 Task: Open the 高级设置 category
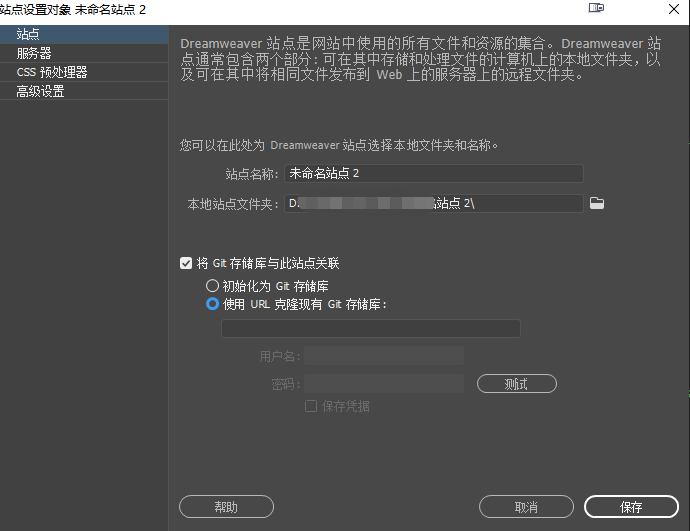point(84,91)
